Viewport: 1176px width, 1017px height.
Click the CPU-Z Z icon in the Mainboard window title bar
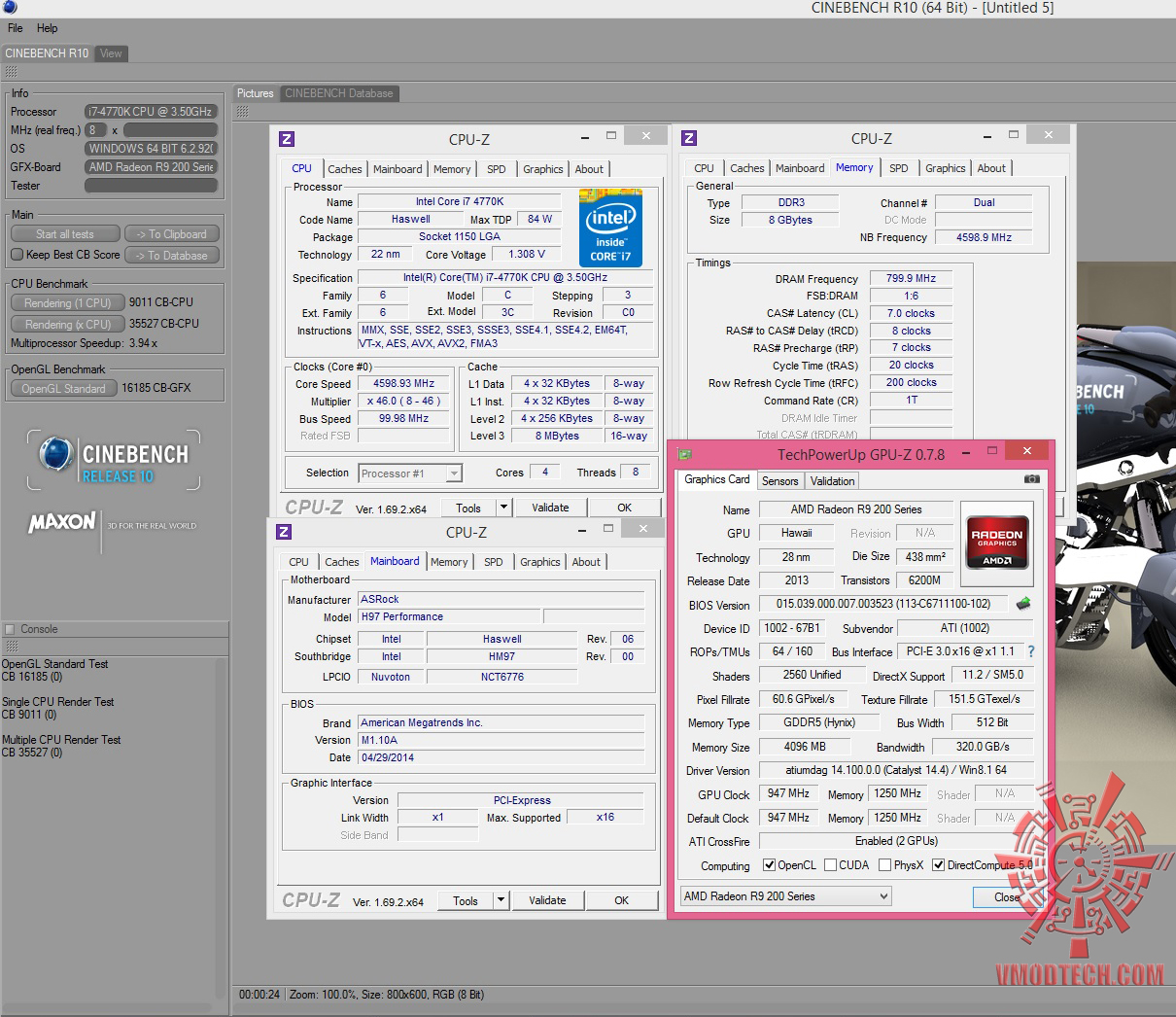(284, 532)
